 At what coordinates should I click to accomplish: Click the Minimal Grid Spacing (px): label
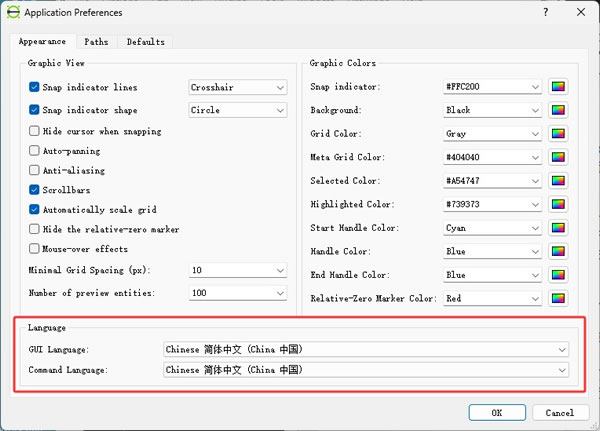point(90,270)
